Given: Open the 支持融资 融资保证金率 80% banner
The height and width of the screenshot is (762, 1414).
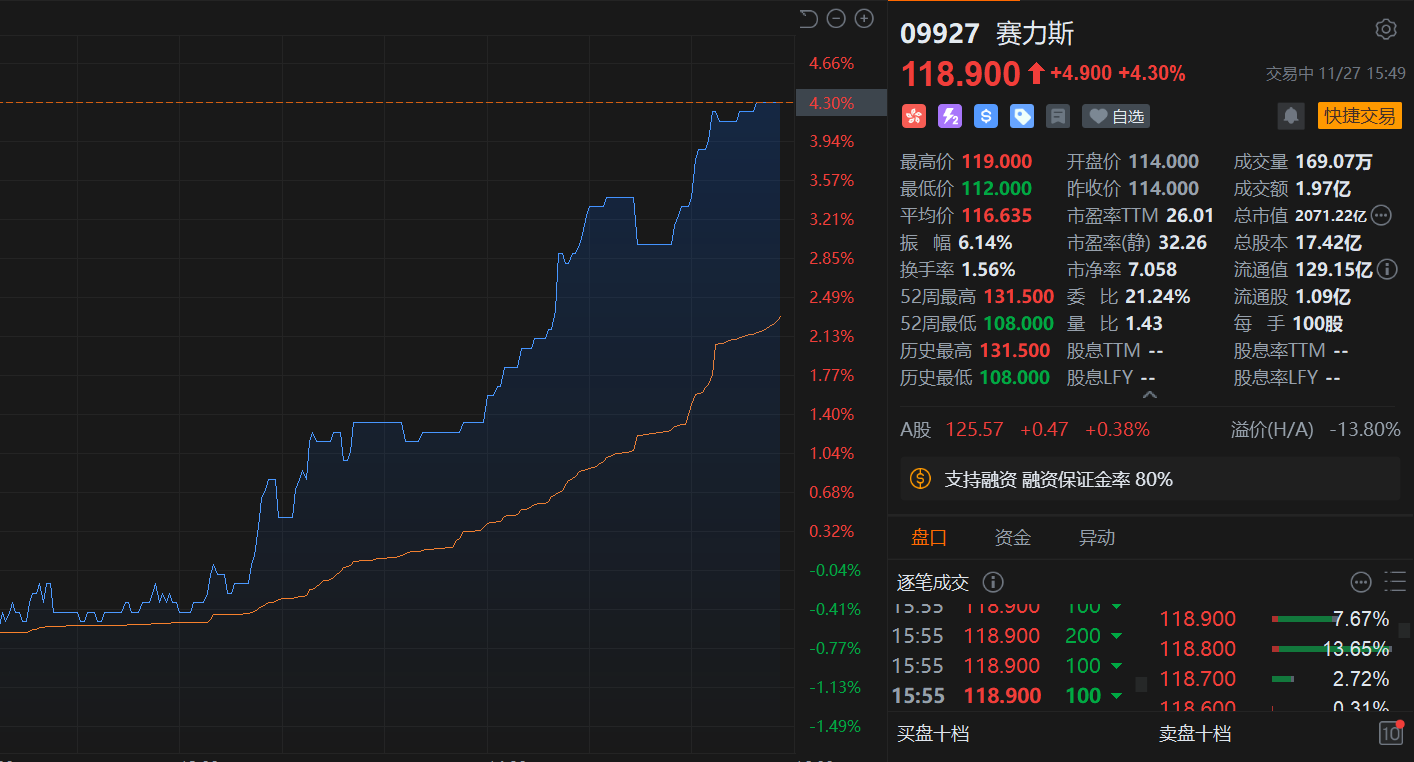Looking at the screenshot, I should (1150, 479).
